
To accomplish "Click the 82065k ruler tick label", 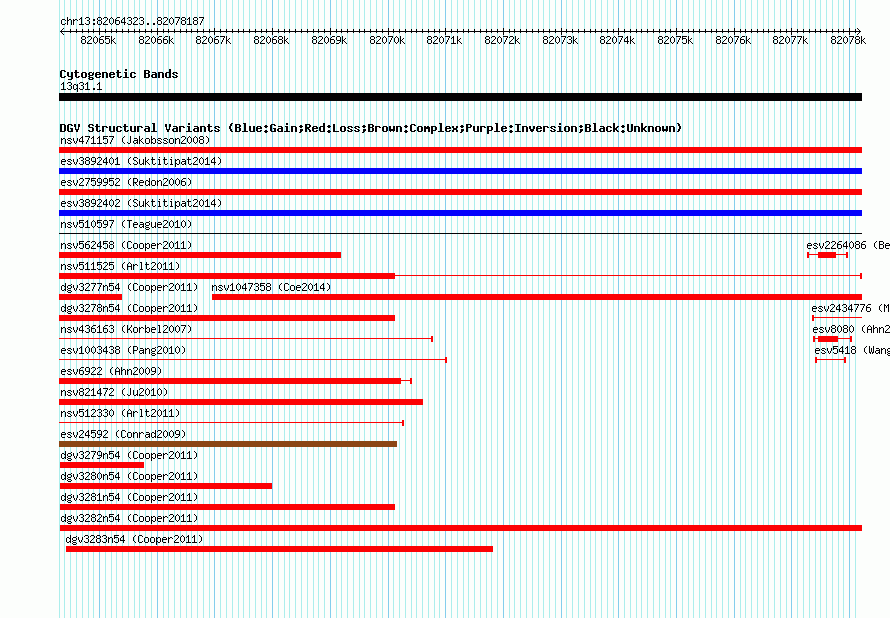I will tap(98, 40).
